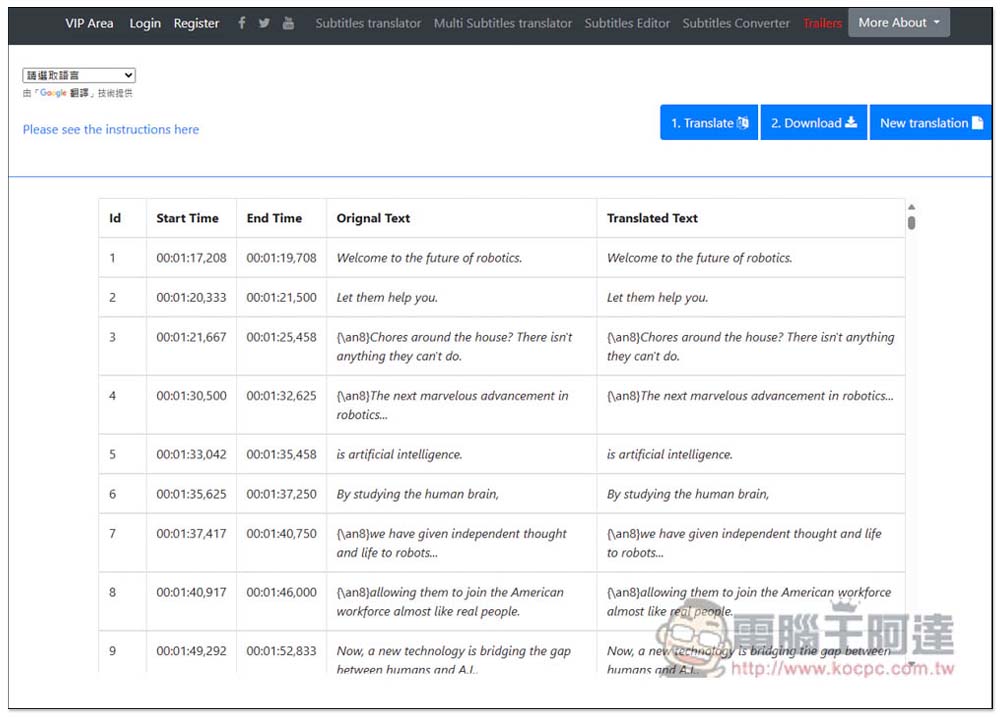Image resolution: width=1000 pixels, height=717 pixels.
Task: Expand the More About dropdown
Action: (899, 23)
